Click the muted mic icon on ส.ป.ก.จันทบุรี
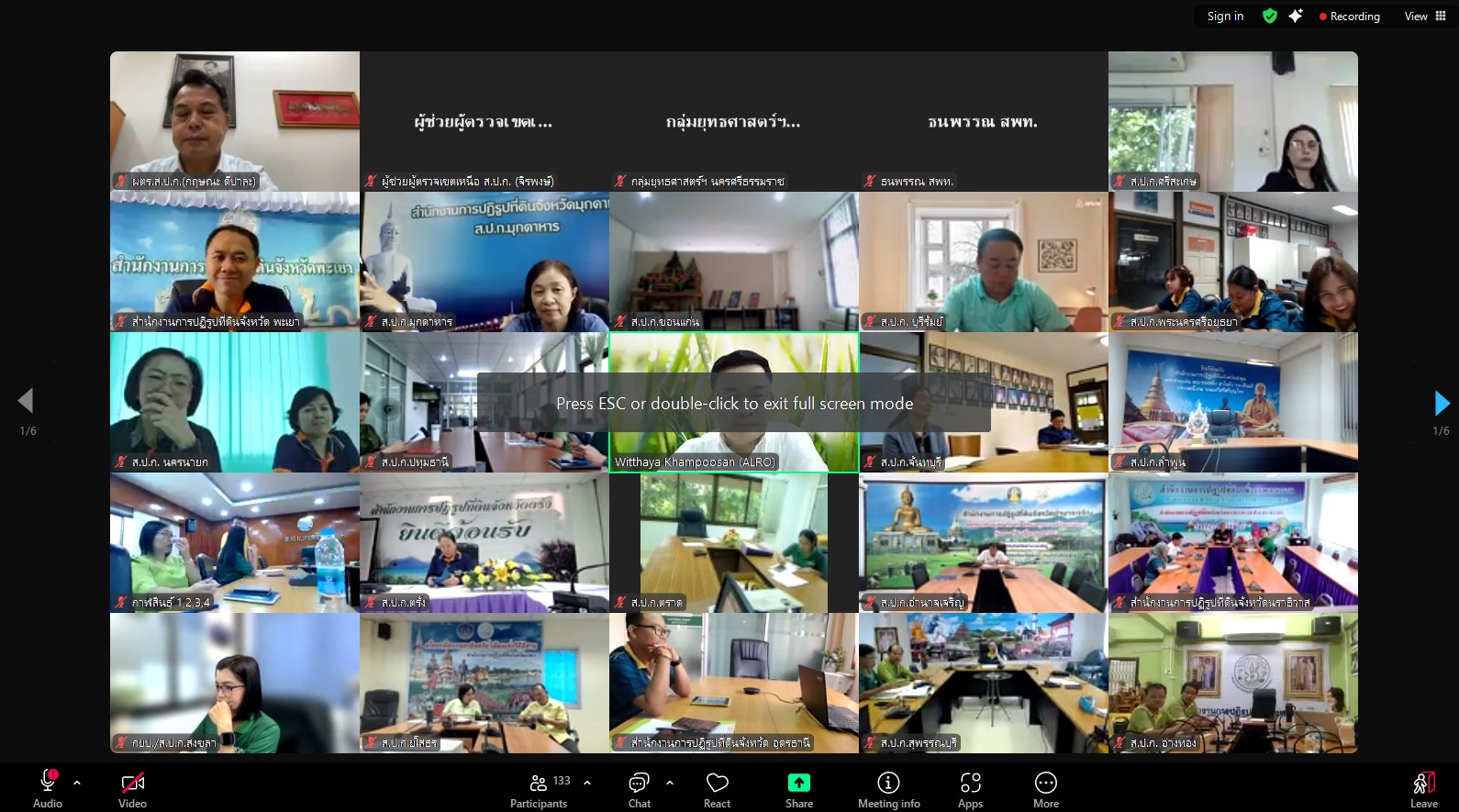Image resolution: width=1459 pixels, height=812 pixels. pos(870,462)
